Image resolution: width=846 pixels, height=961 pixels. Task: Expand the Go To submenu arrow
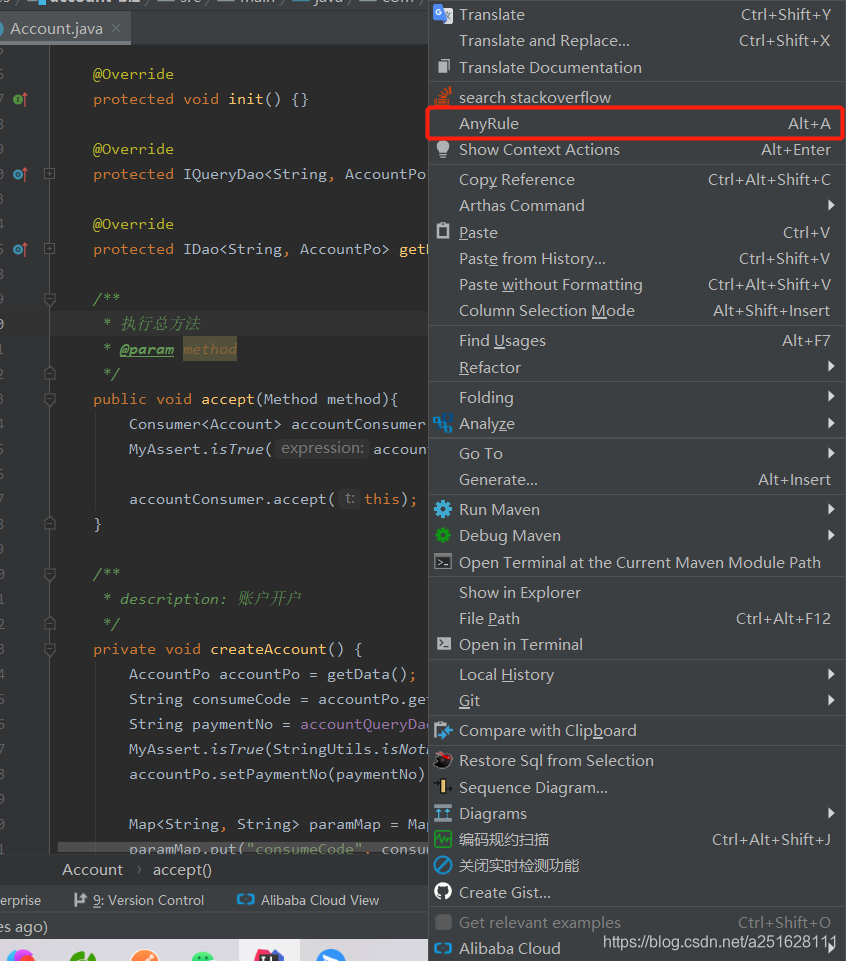click(831, 453)
